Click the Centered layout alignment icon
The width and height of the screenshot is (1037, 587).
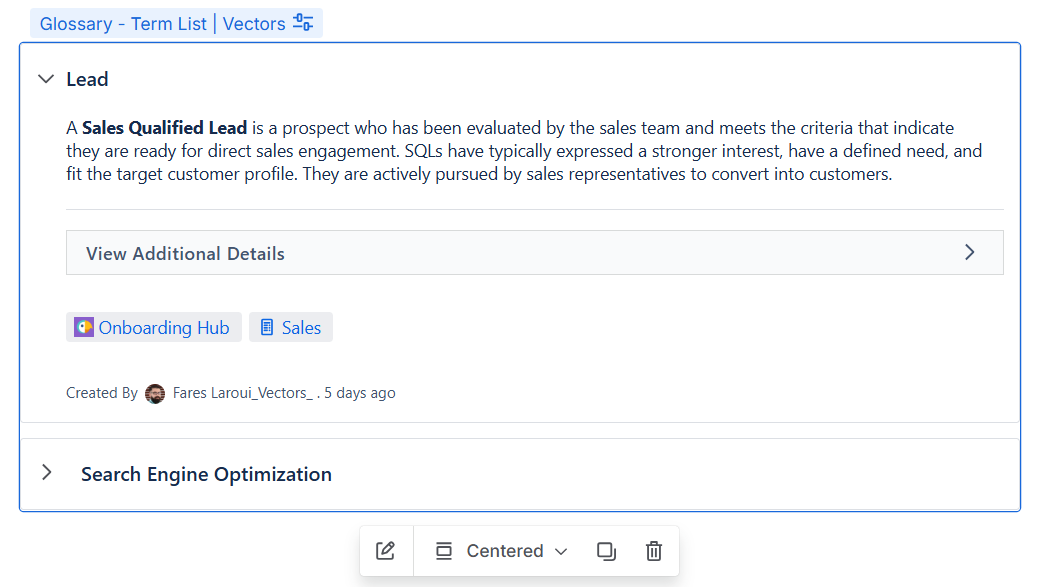pos(444,551)
